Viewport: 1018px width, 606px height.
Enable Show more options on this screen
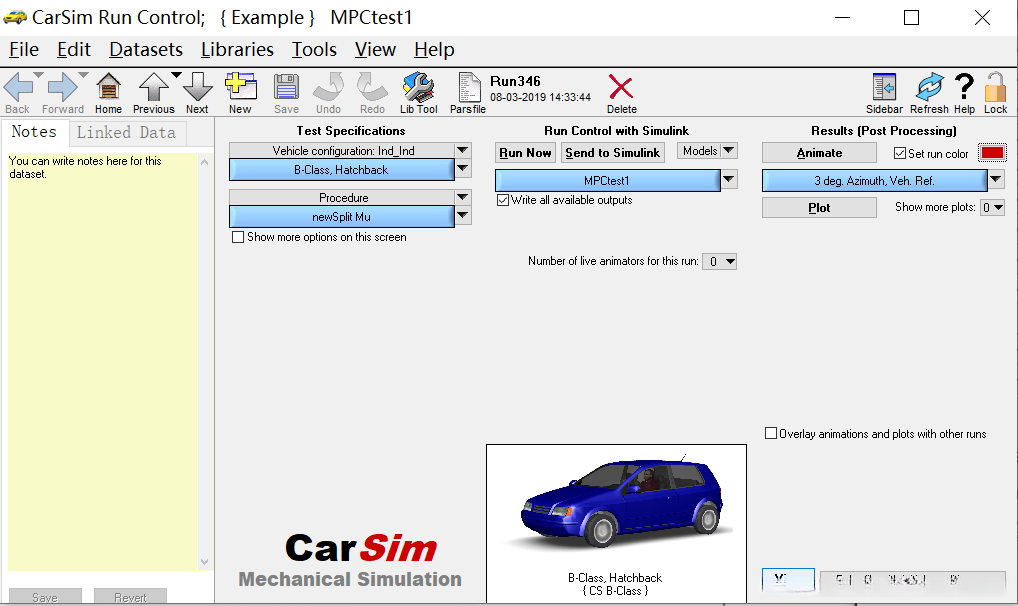click(x=238, y=238)
